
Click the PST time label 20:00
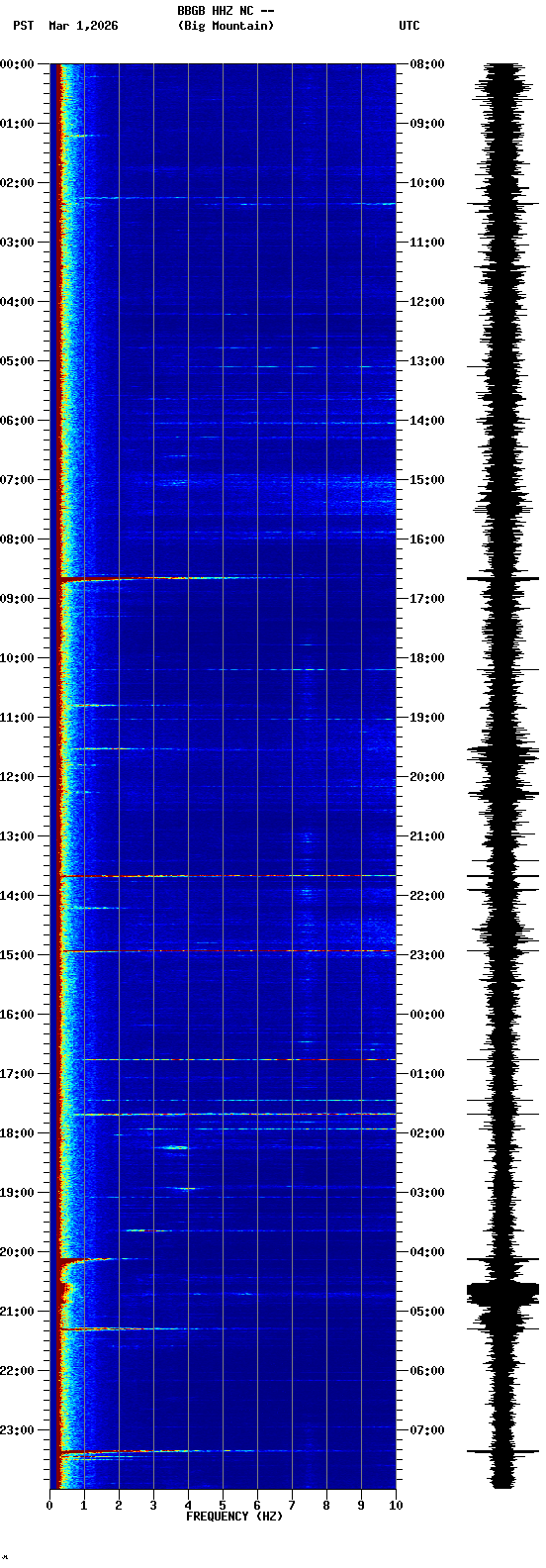click(17, 1252)
